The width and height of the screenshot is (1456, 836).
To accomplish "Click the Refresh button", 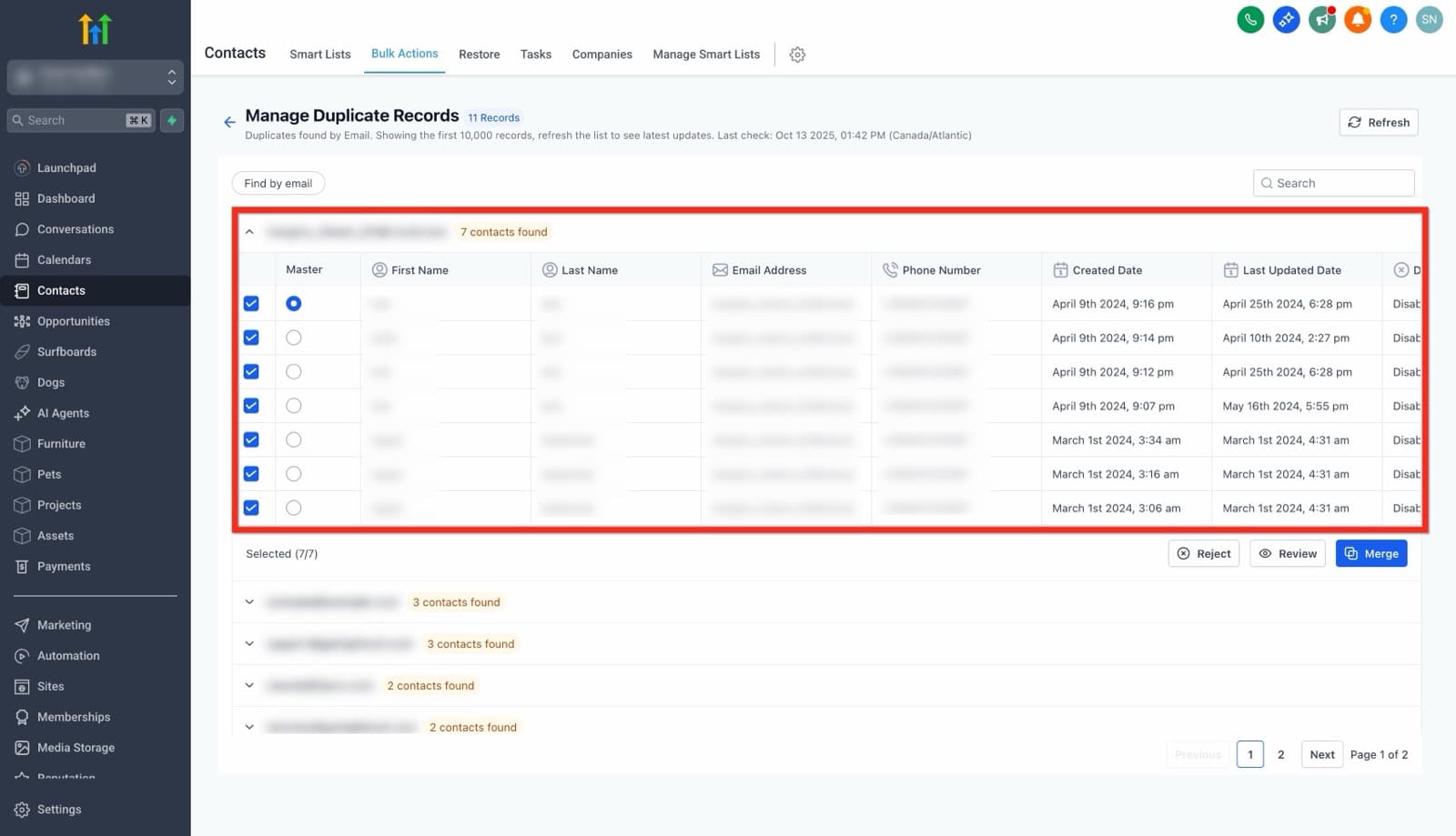I will click(x=1379, y=122).
